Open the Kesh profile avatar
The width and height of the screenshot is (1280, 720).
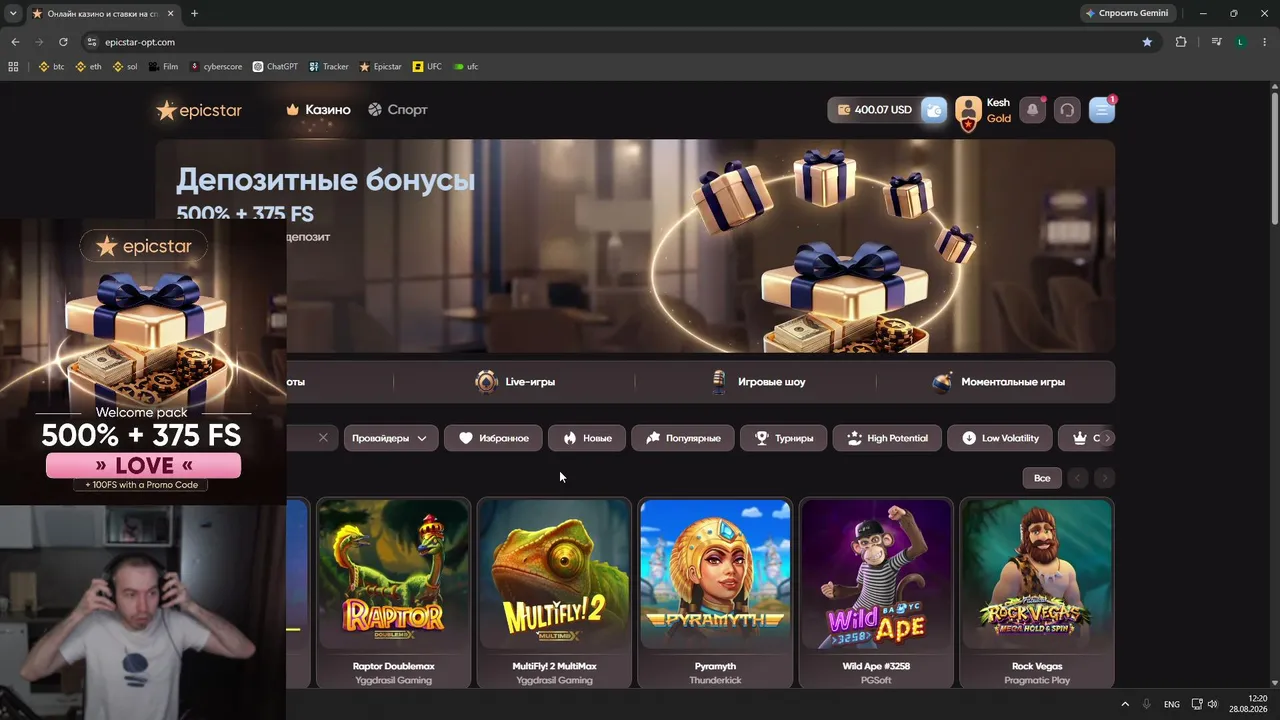(x=968, y=112)
